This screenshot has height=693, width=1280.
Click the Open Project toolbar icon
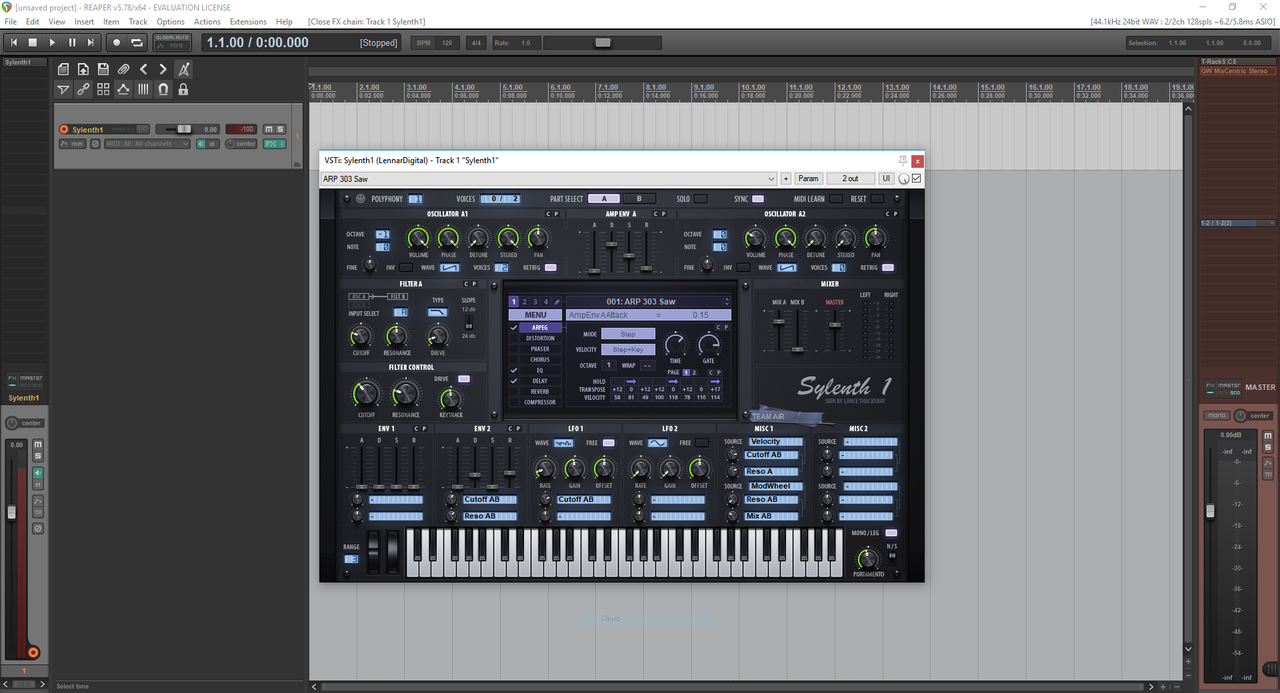pyautogui.click(x=83, y=69)
